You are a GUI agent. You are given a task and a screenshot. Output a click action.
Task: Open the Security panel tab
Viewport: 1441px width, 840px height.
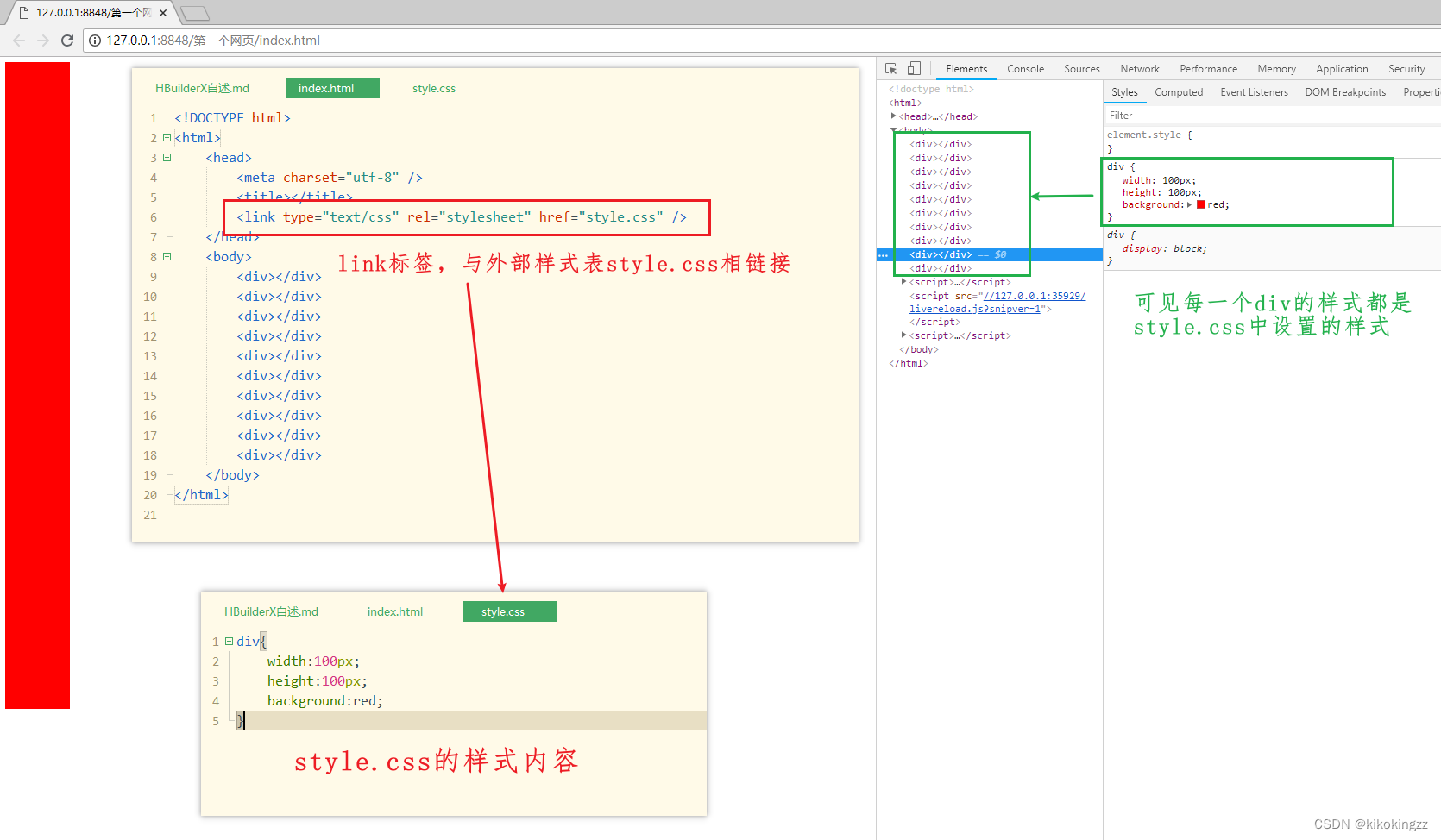(1406, 69)
